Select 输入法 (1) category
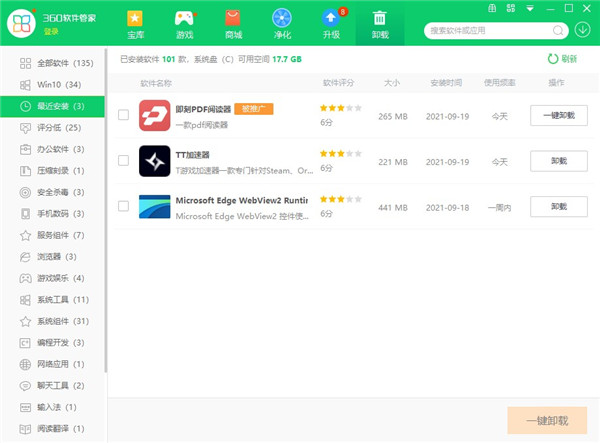Screen dimensions: 600x443 52,407
